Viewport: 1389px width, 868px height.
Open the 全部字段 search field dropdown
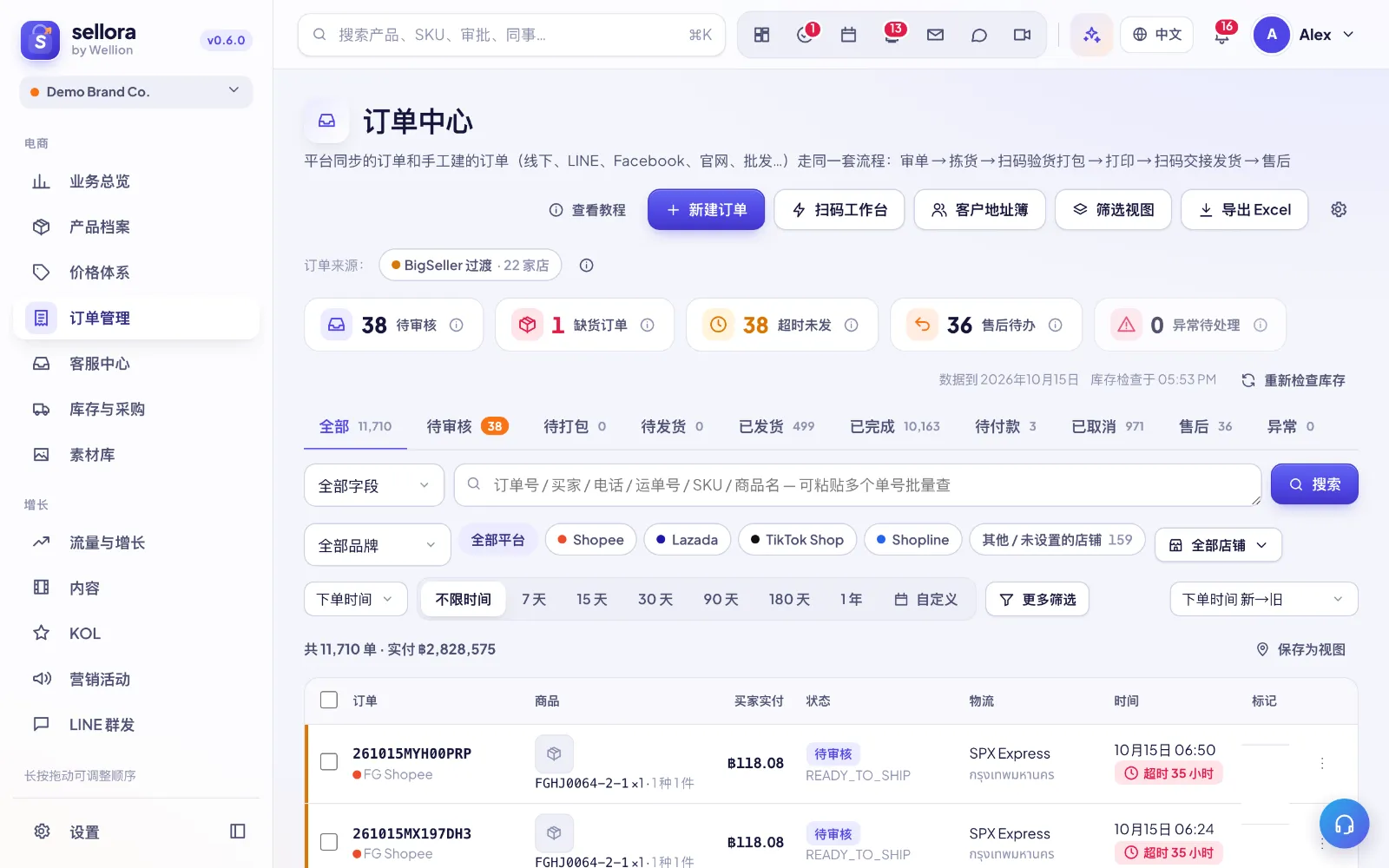(374, 485)
